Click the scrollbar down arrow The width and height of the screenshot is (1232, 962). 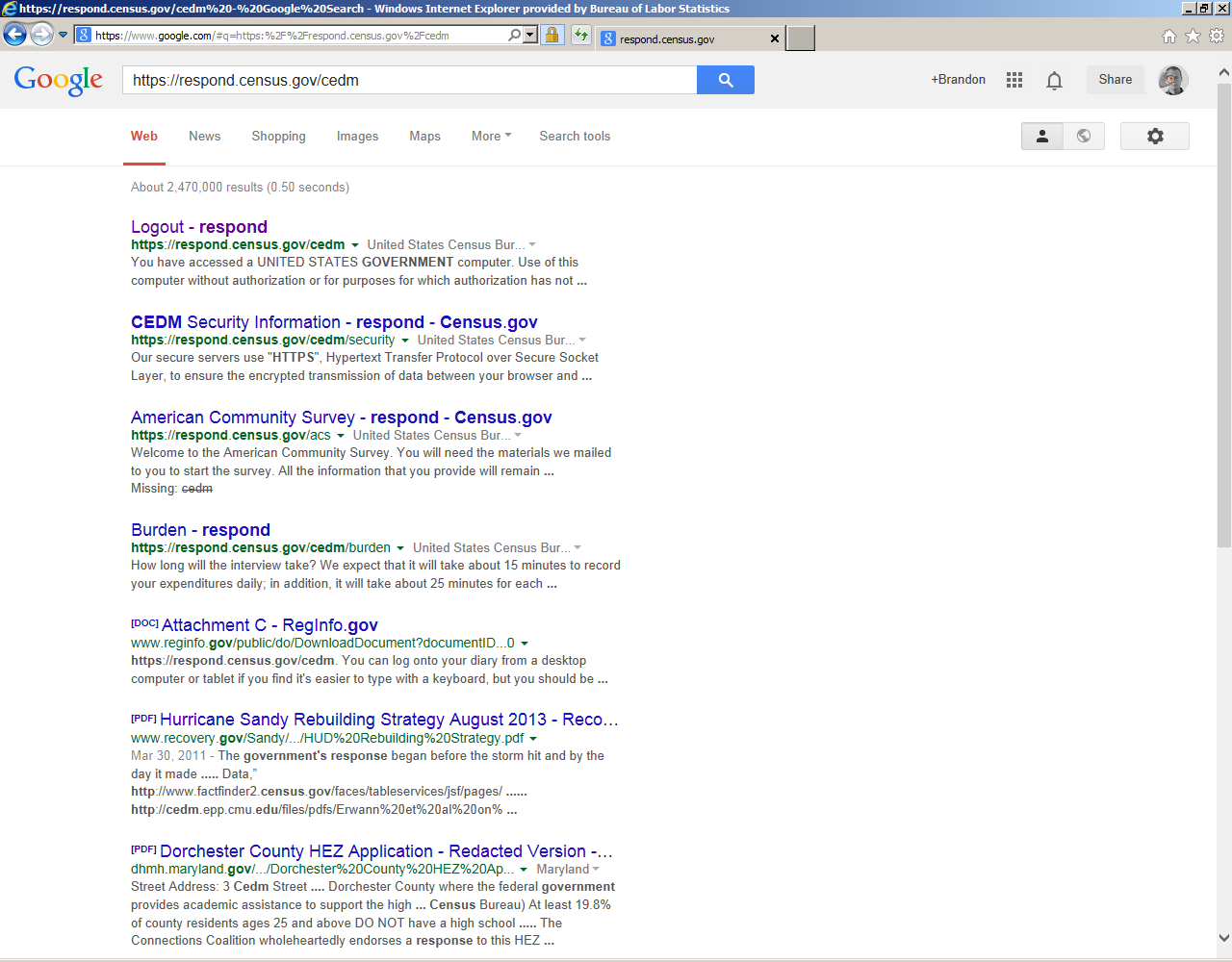click(x=1224, y=938)
